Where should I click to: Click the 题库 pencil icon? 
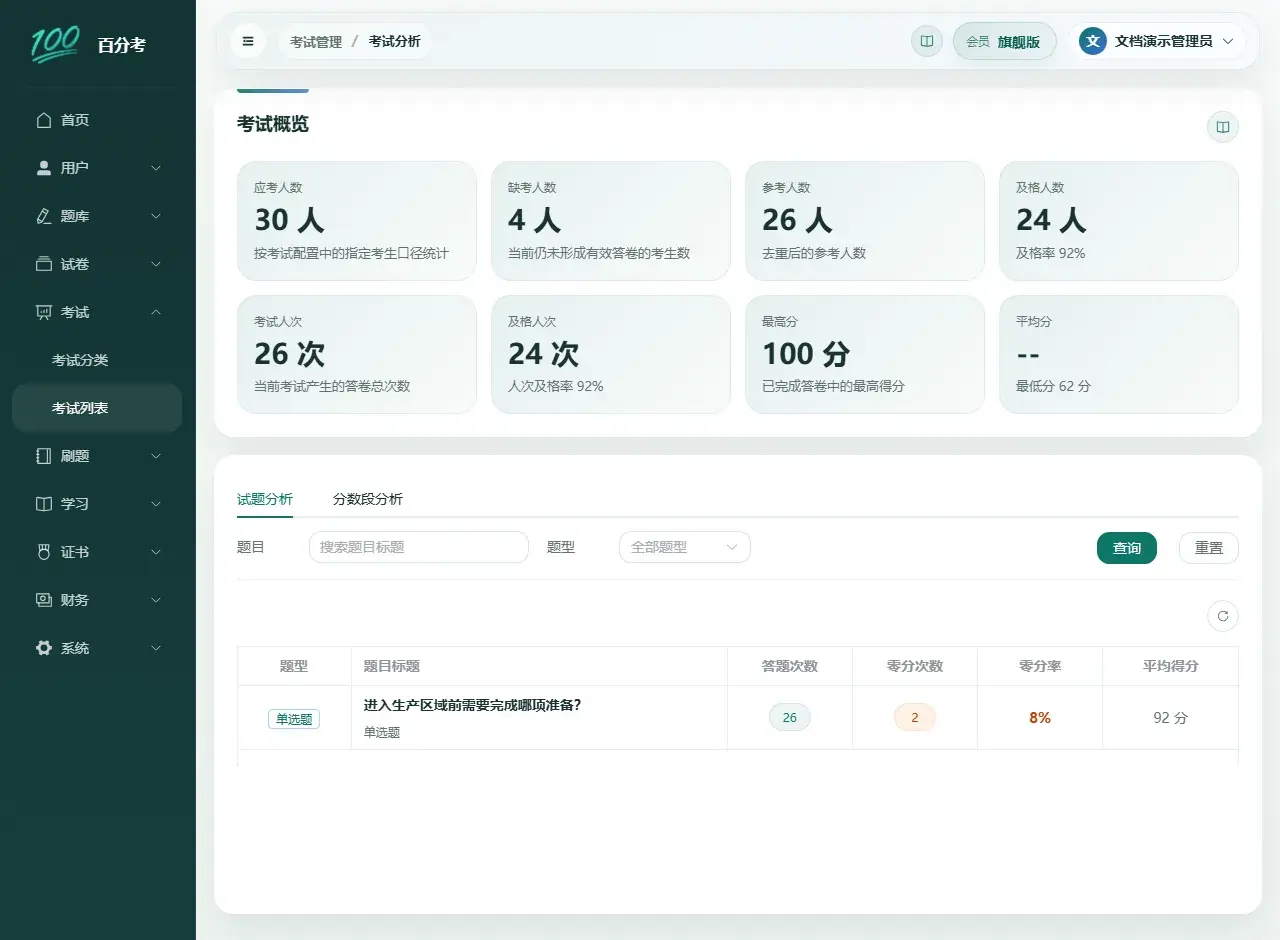click(43, 216)
